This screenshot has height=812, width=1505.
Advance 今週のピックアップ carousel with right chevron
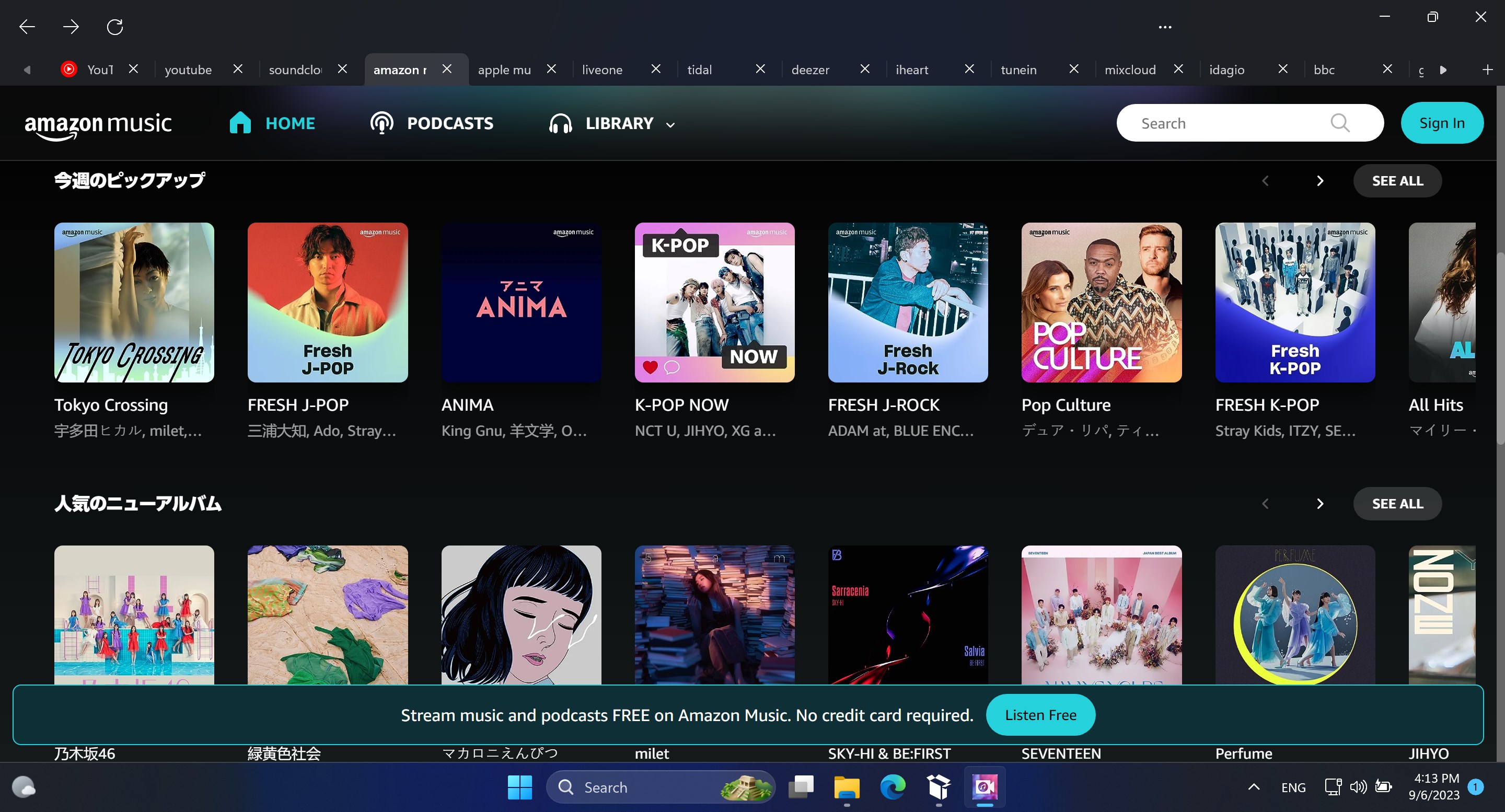tap(1320, 180)
